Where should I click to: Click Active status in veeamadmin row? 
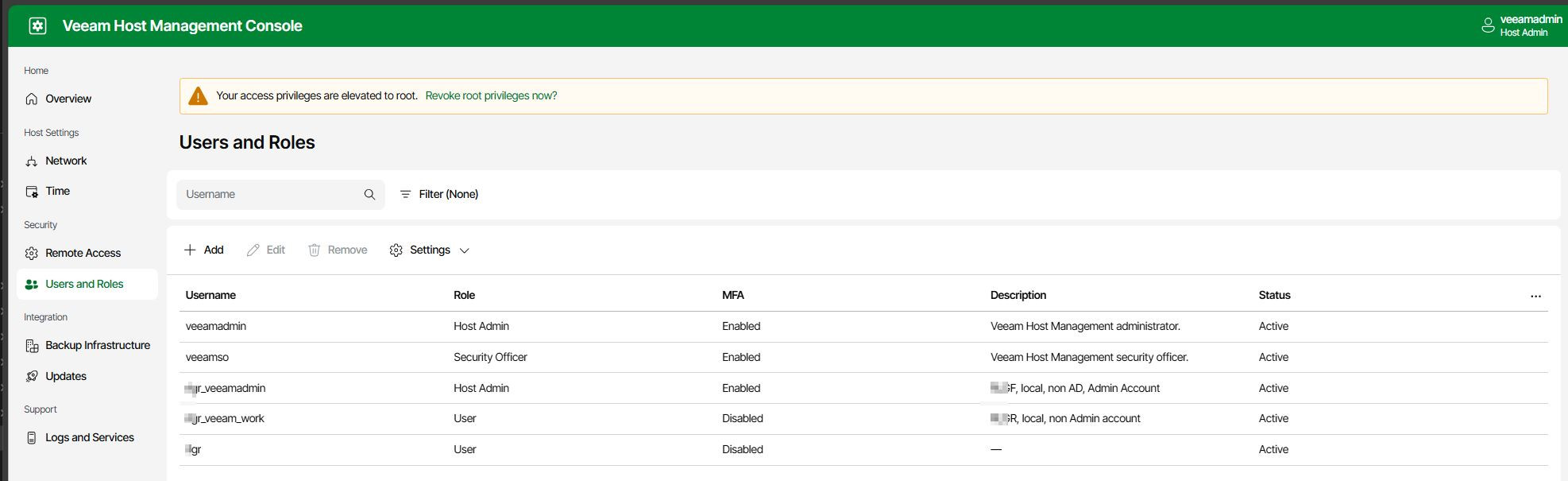[x=1273, y=326]
